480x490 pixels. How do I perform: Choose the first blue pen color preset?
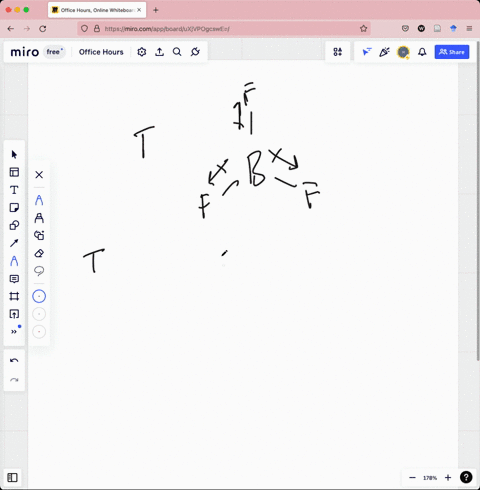coord(39,296)
